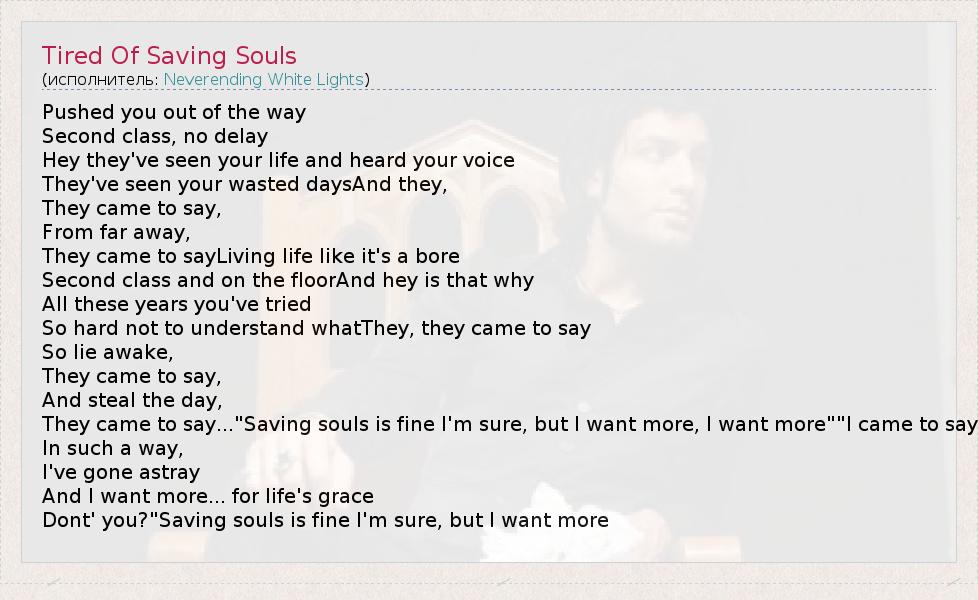The height and width of the screenshot is (600, 978).
Task: Click the Tired Of Saving Souls title
Action: pos(169,55)
